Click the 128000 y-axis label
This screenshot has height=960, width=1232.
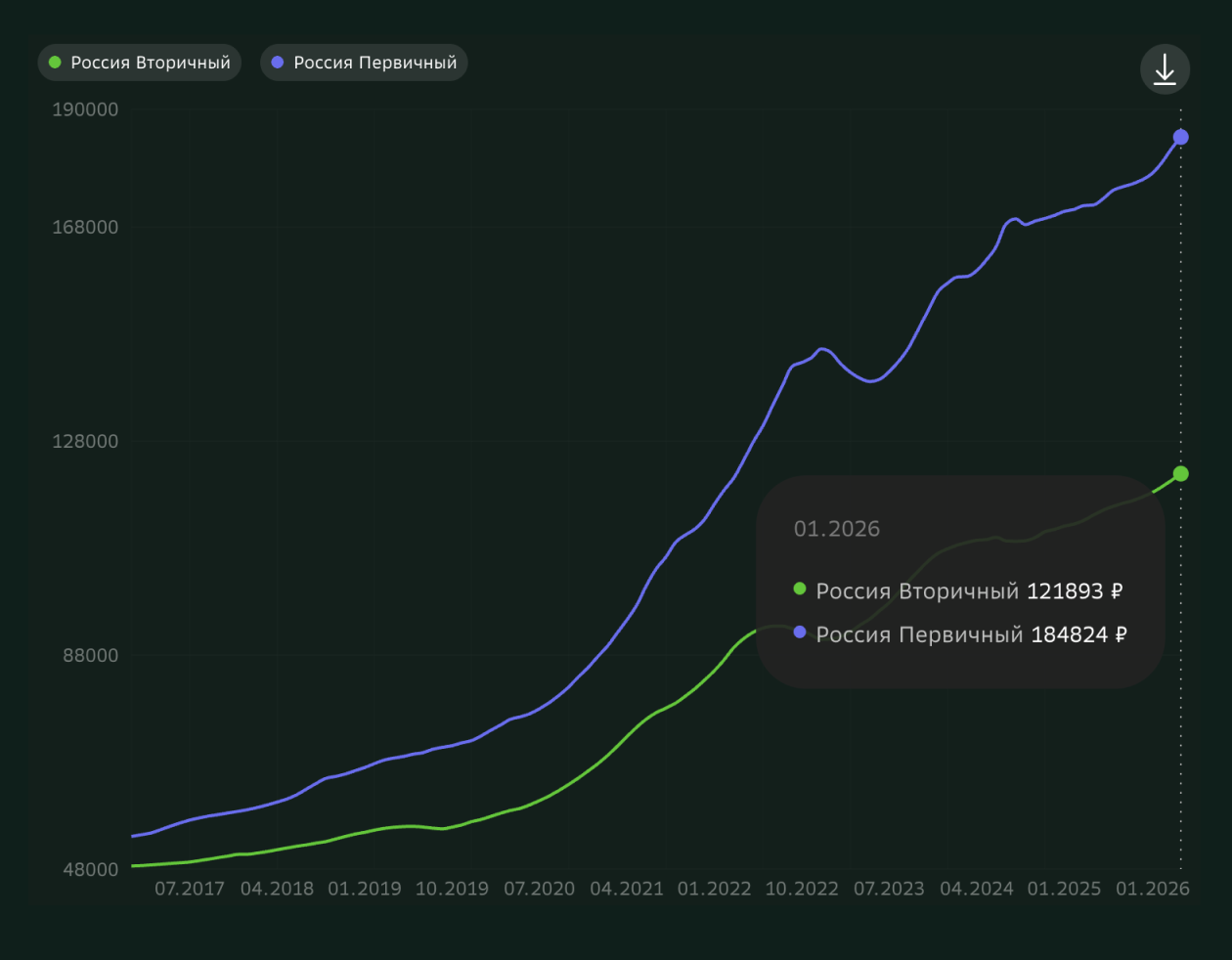point(85,441)
